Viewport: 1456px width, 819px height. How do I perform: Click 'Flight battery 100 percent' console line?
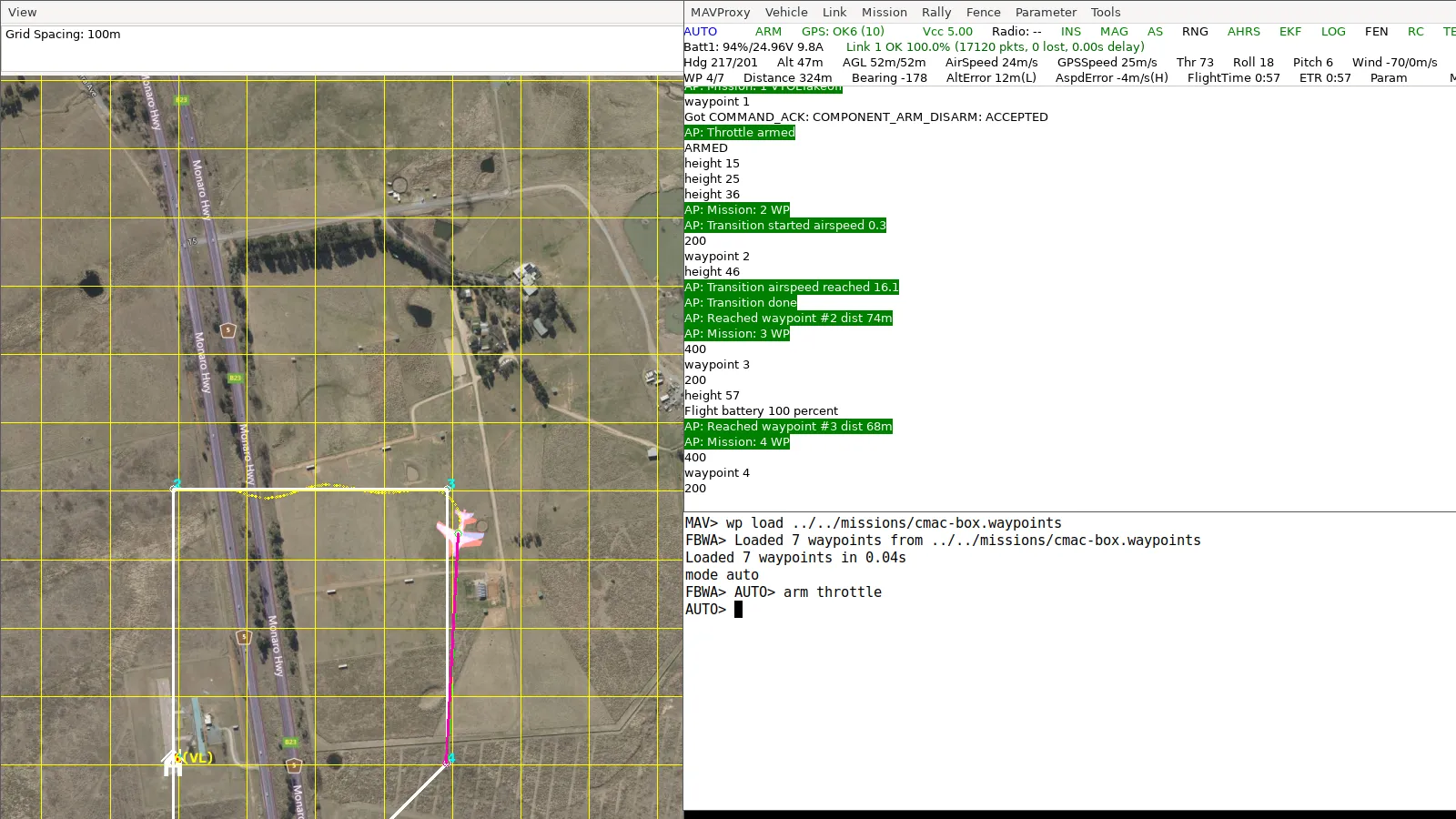(x=761, y=410)
